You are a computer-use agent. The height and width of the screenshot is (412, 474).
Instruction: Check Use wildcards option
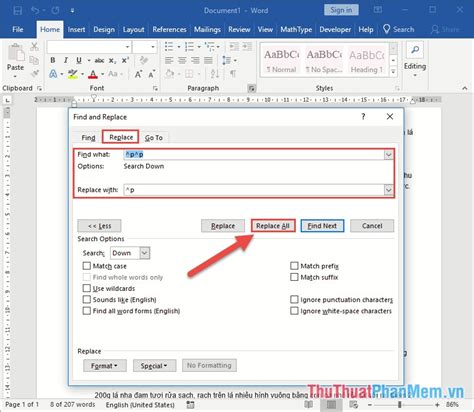click(x=87, y=288)
